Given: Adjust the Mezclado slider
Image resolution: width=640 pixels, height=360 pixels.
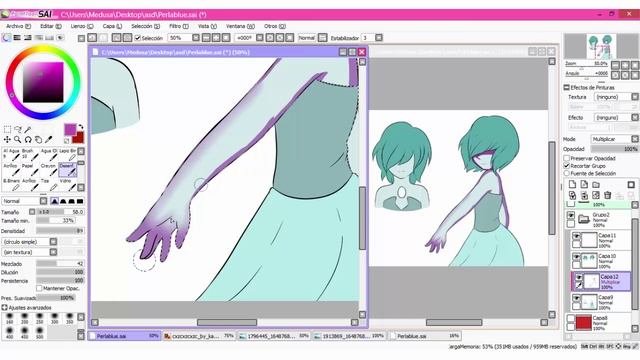Looking at the screenshot, I should tap(60, 264).
